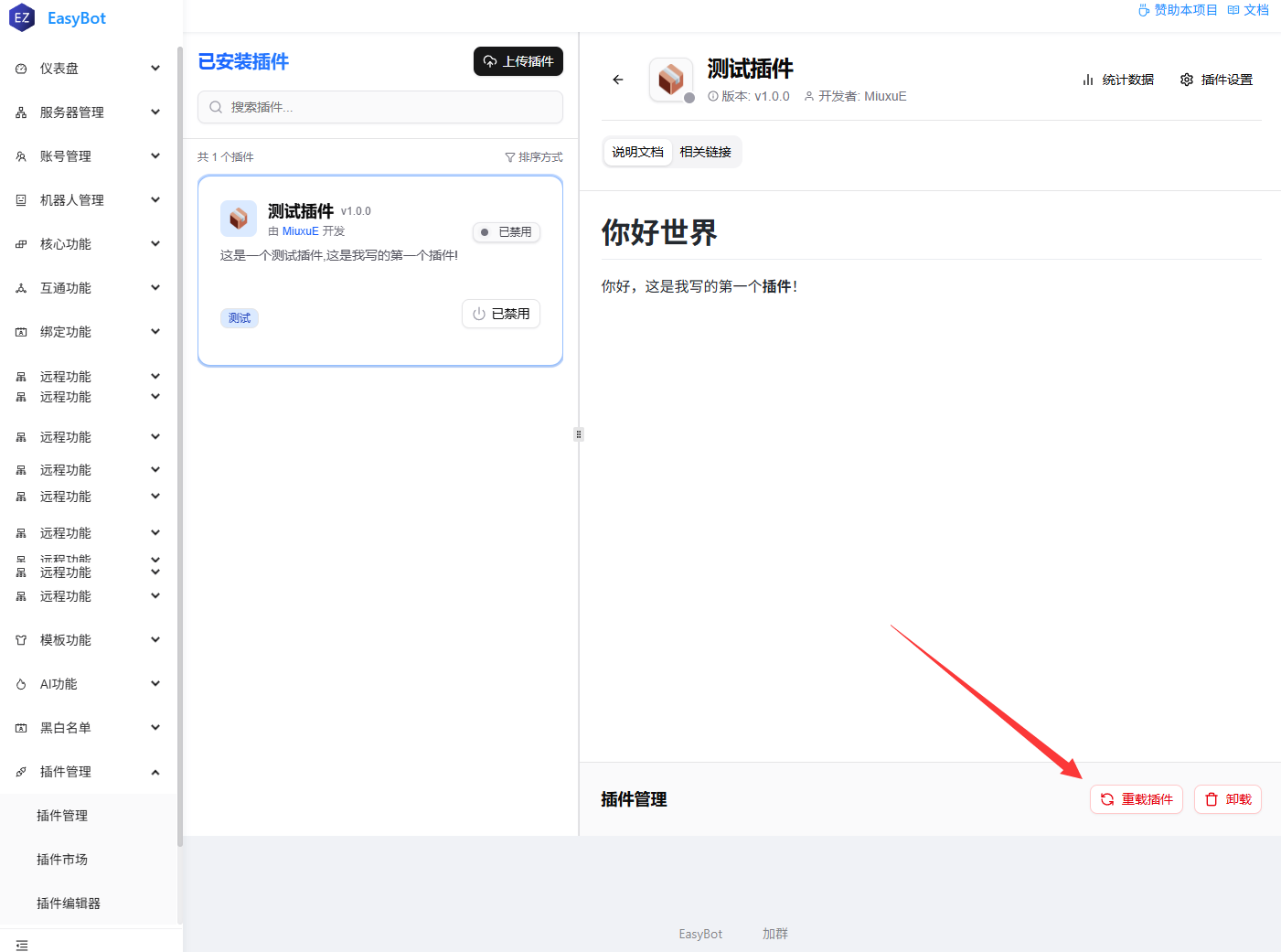
Task: Click the 重载插件 reload button
Action: point(1137,799)
